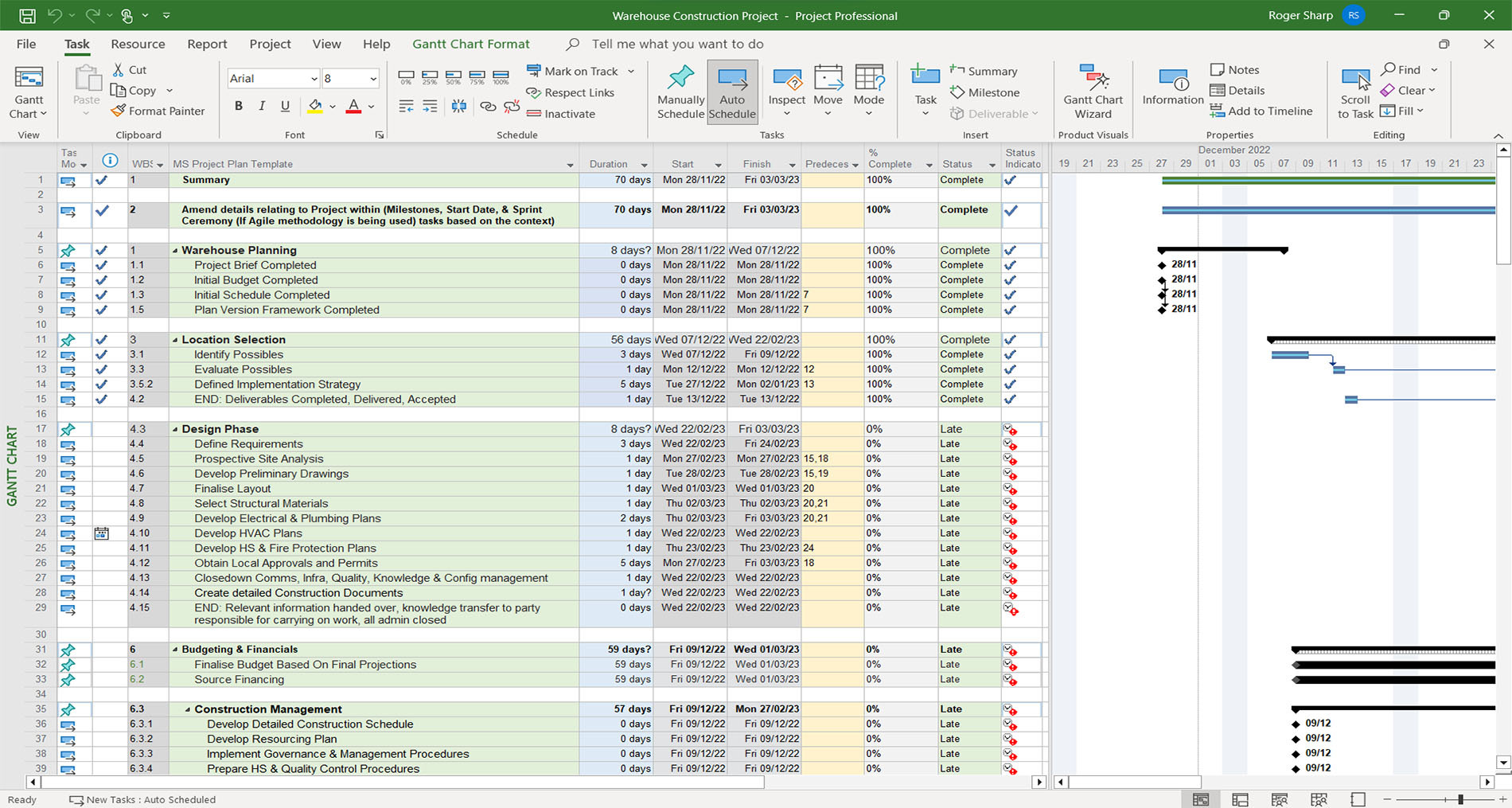Switch to the View tab

pos(326,44)
